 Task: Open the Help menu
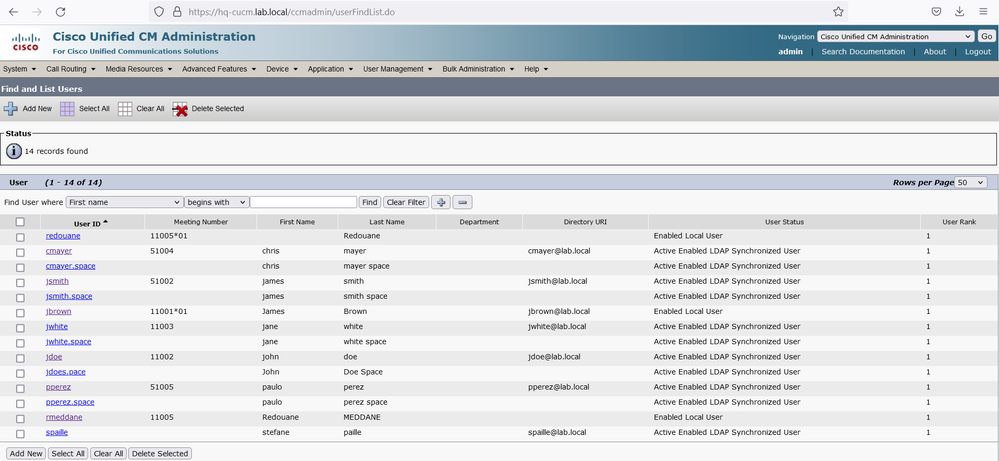[x=536, y=69]
